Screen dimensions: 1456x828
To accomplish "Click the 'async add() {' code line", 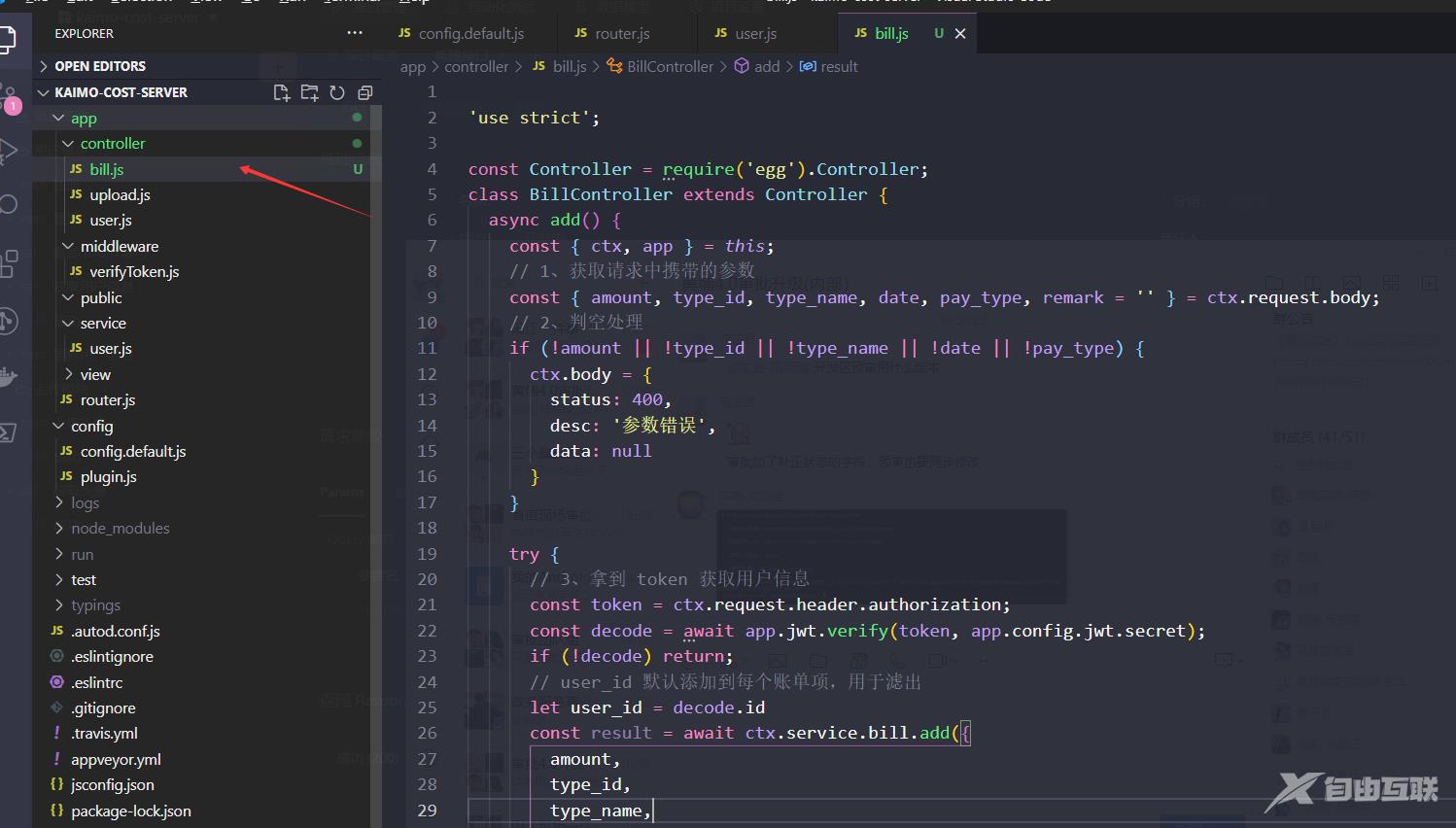I will pos(554,220).
